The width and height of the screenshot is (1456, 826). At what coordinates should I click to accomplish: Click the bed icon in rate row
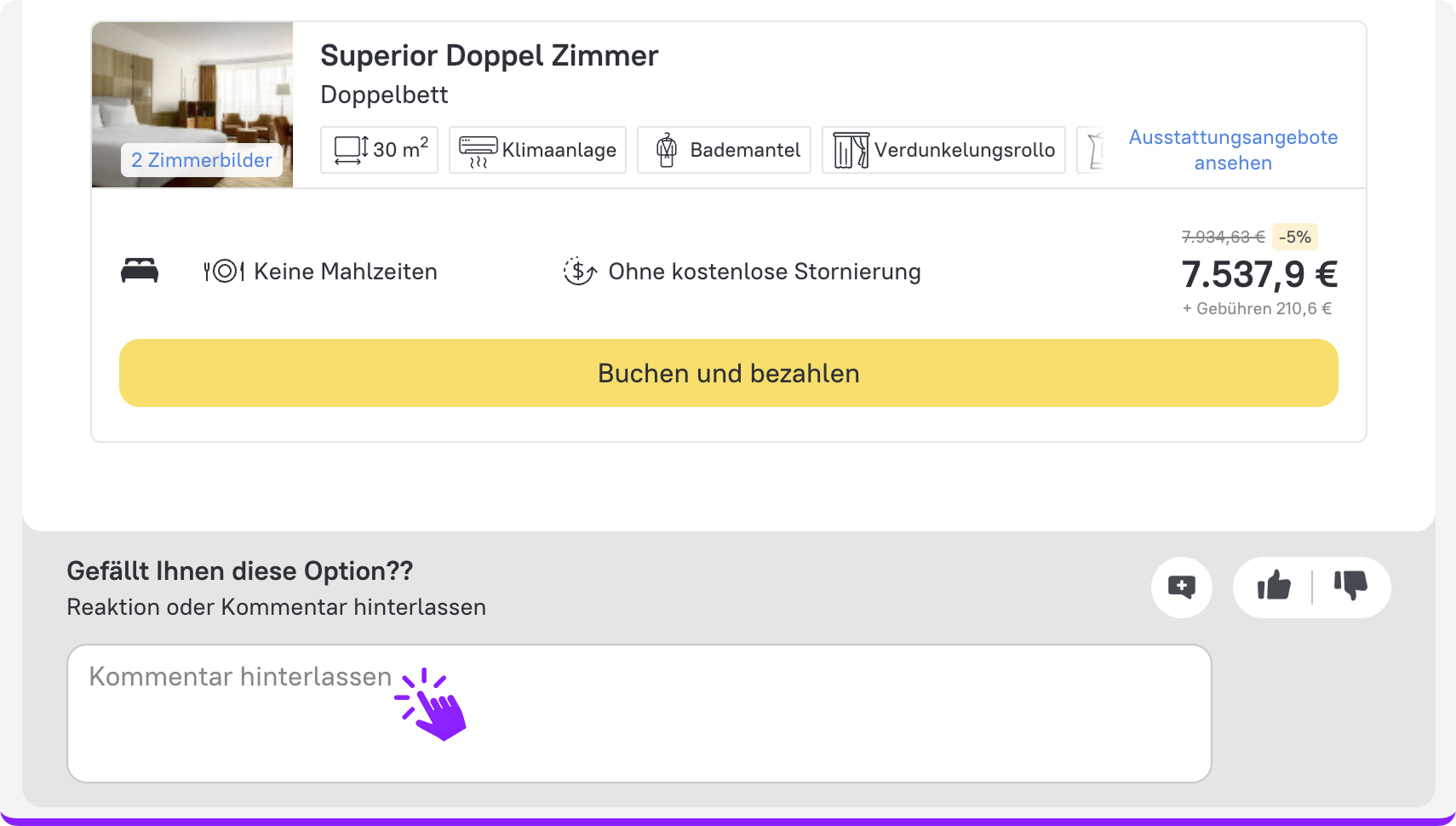(140, 271)
